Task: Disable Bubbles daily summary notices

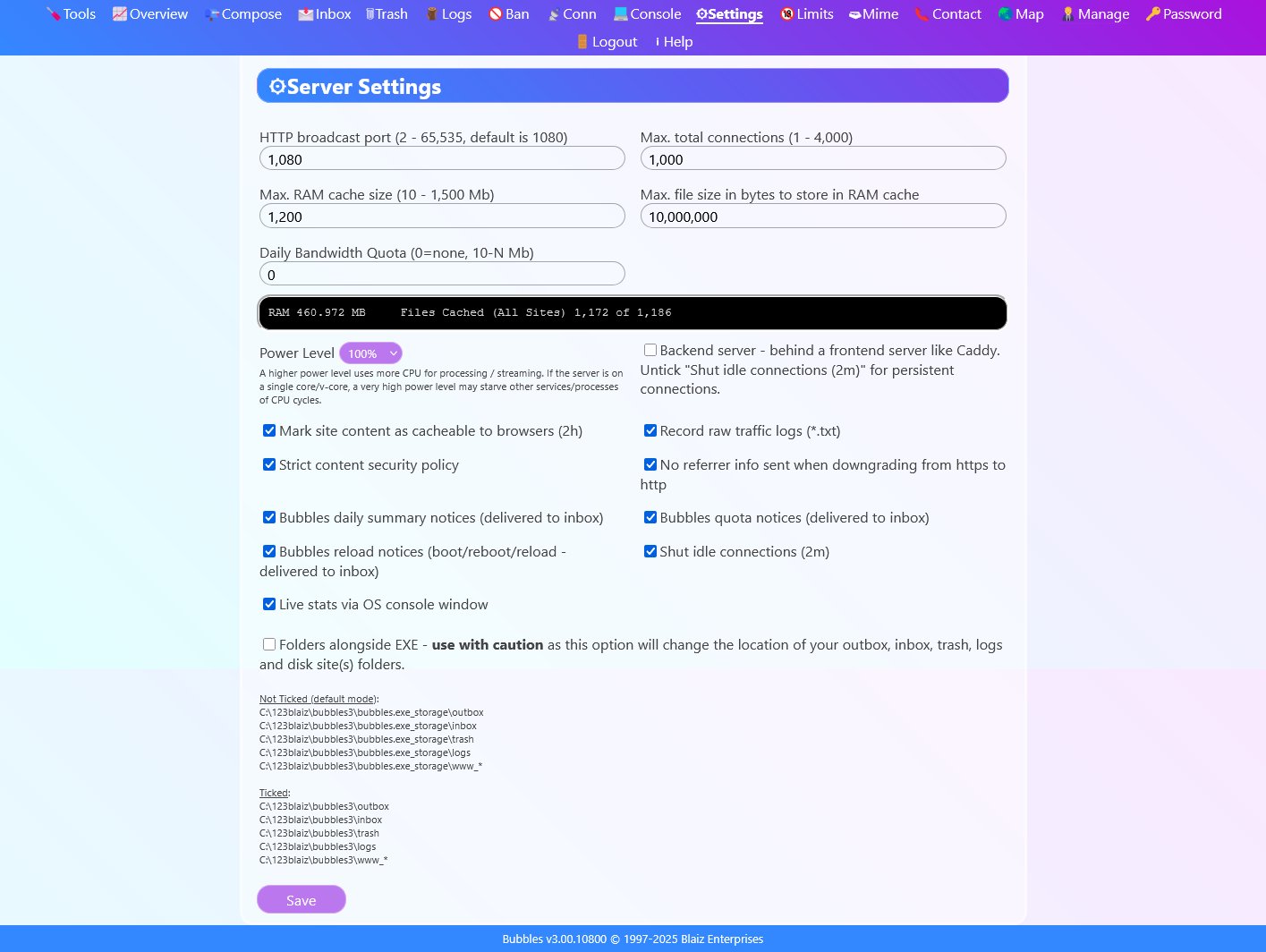Action: (269, 517)
